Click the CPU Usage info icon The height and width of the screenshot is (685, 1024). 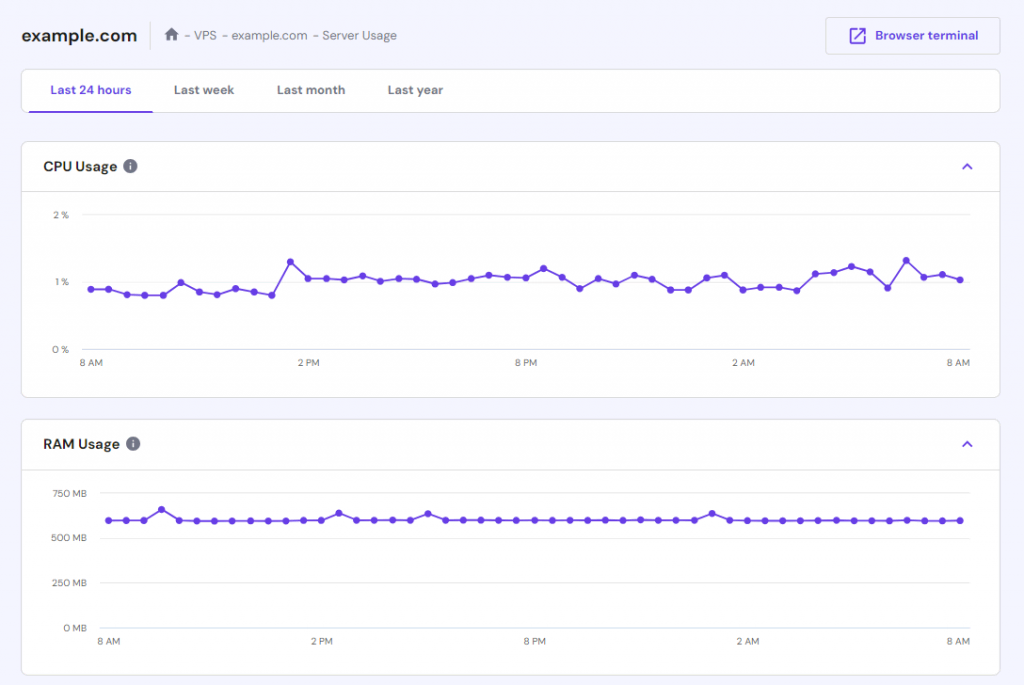[131, 167]
